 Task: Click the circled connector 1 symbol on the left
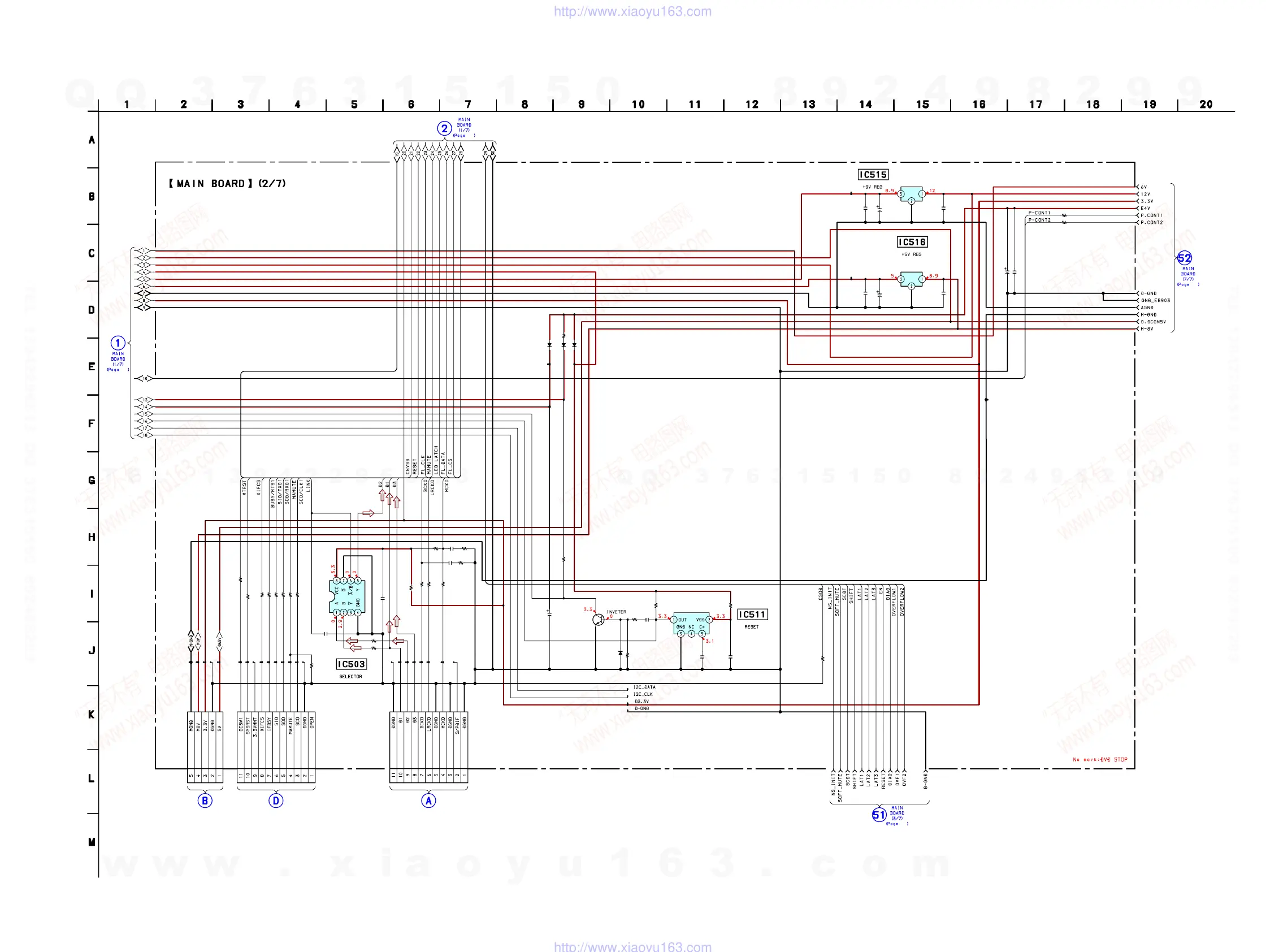[x=118, y=343]
